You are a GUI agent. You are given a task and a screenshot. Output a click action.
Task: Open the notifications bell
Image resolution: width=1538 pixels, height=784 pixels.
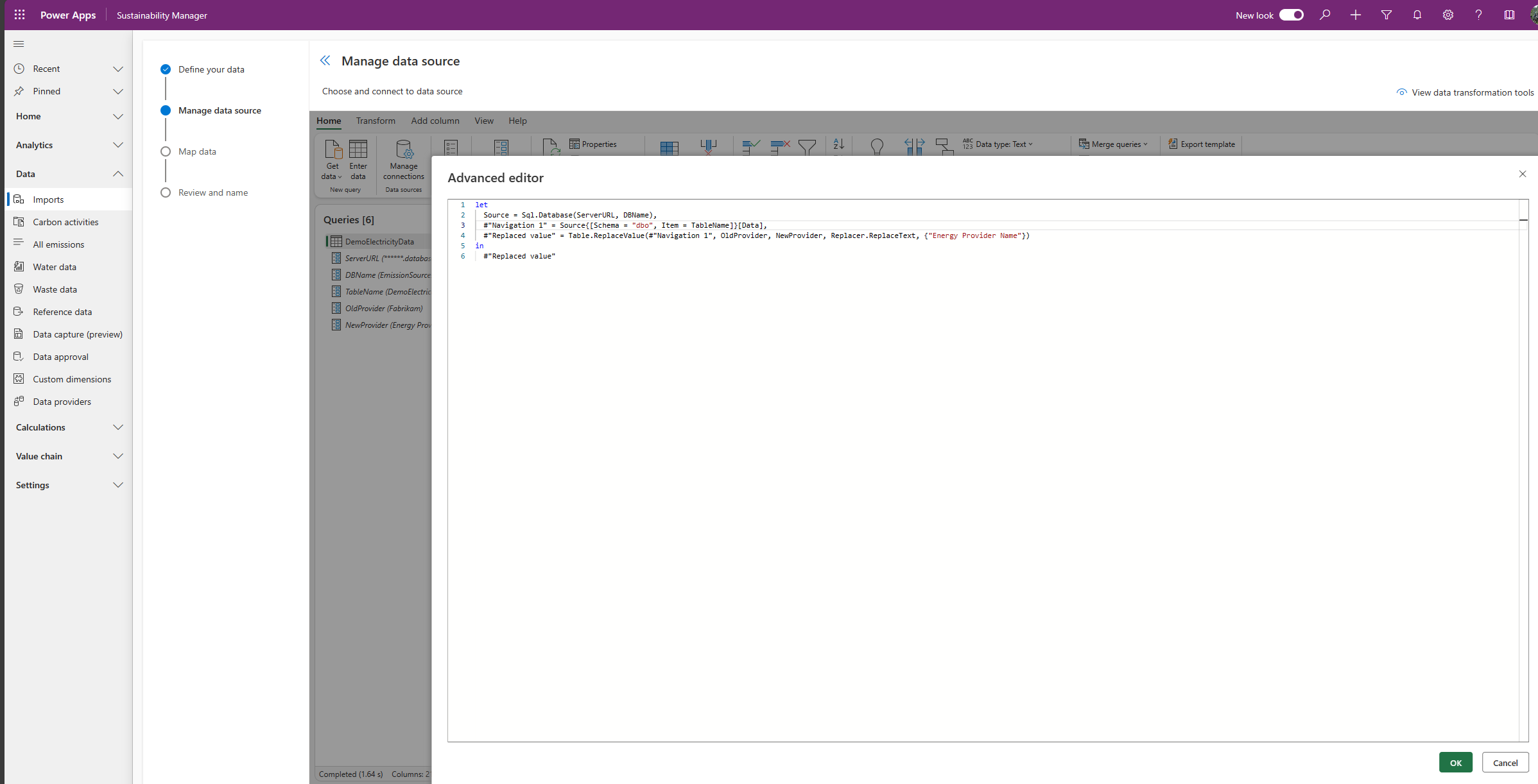[1417, 15]
